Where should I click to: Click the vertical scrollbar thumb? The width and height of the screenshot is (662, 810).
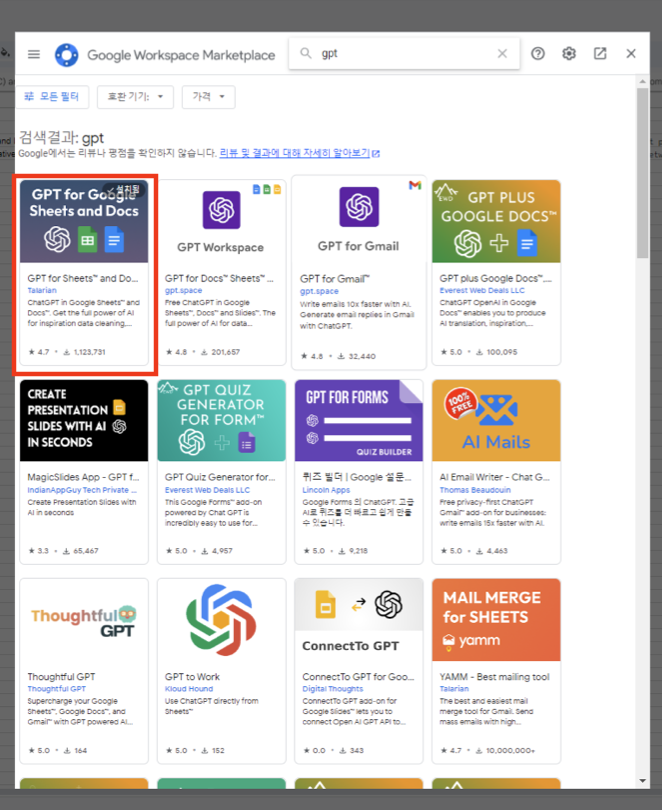[x=642, y=173]
